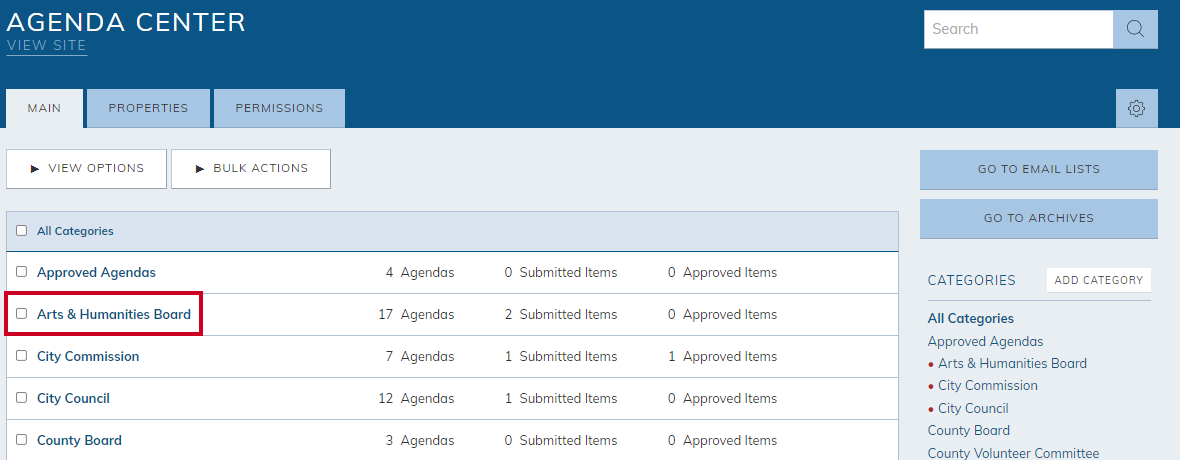This screenshot has height=460, width=1180.
Task: Tick the All Categories checkbox
Action: coord(22,230)
